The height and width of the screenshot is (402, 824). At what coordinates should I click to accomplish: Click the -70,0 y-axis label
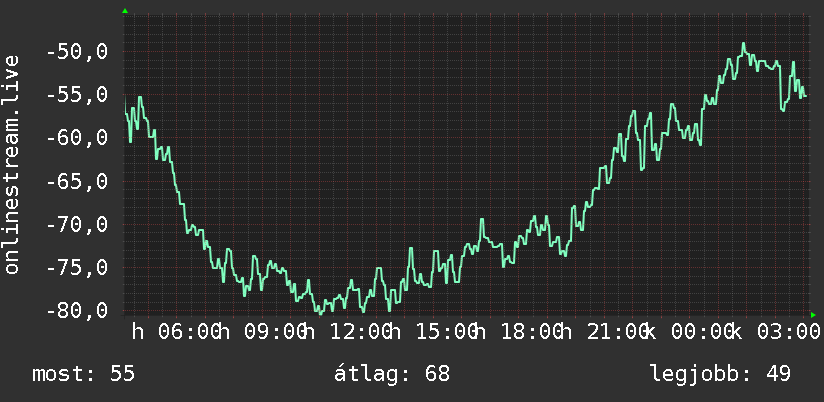point(78,225)
